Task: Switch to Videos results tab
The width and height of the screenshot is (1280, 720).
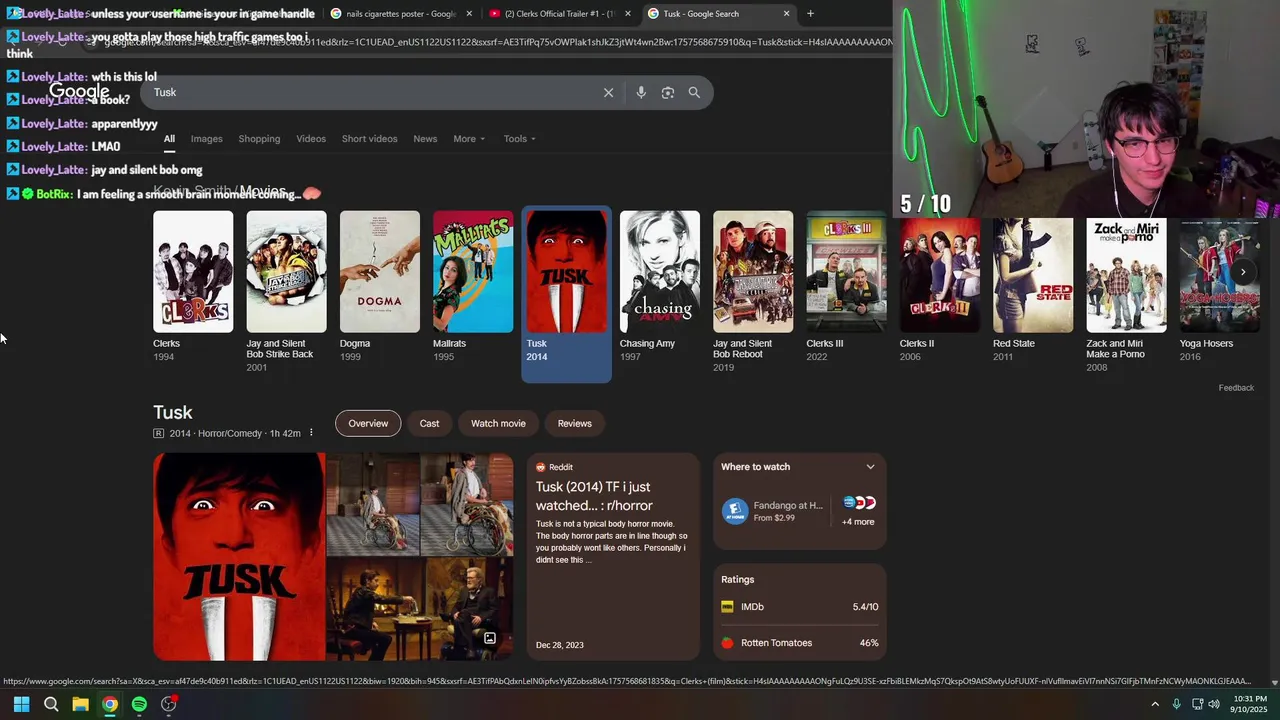Action: 311,139
